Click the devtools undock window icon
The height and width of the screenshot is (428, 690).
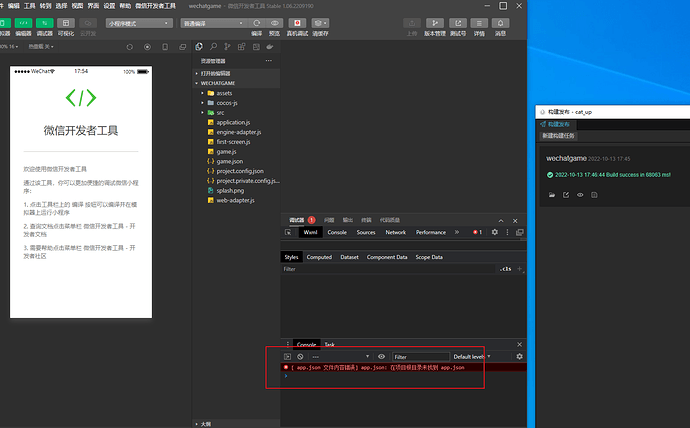click(x=520, y=232)
